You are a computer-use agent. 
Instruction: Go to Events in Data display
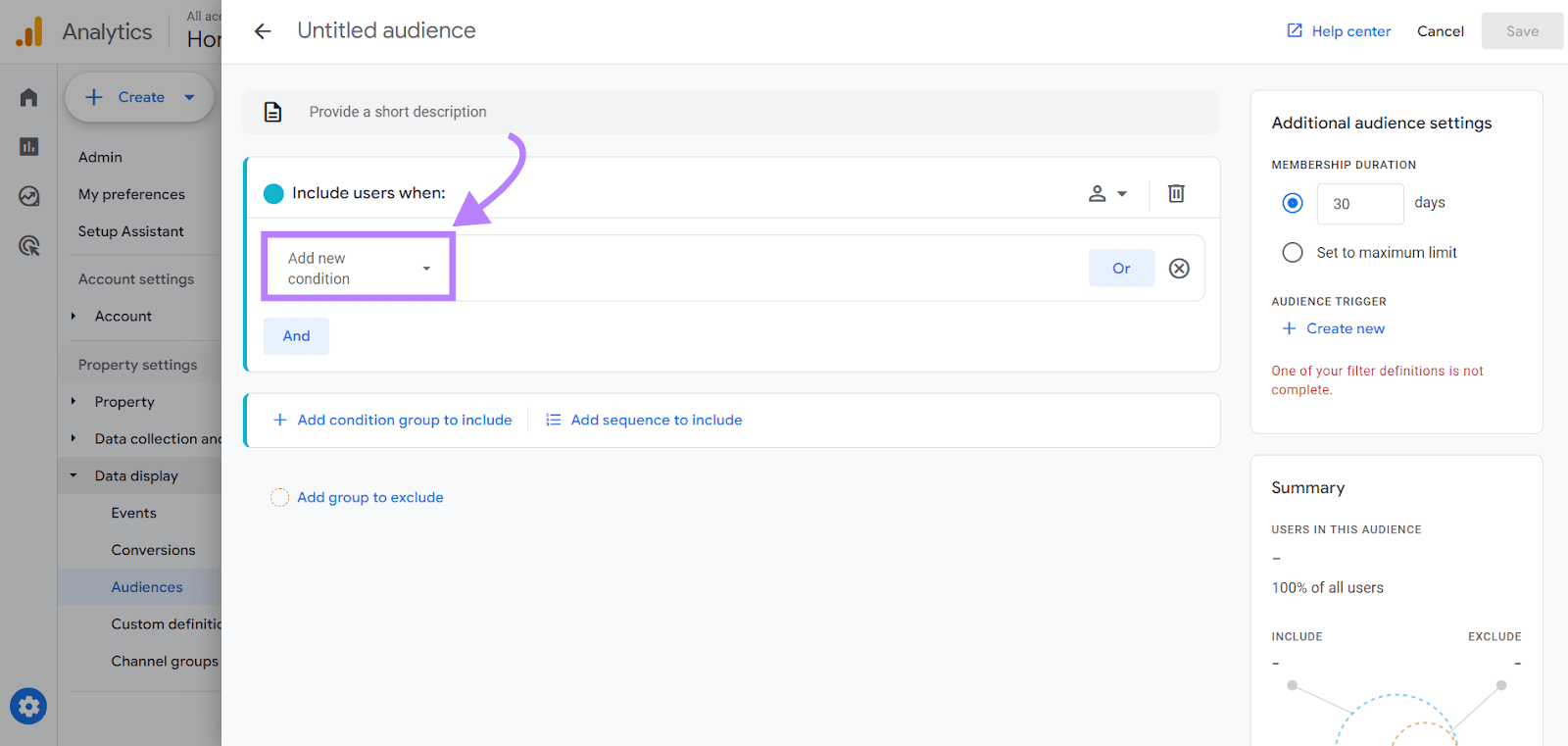133,513
